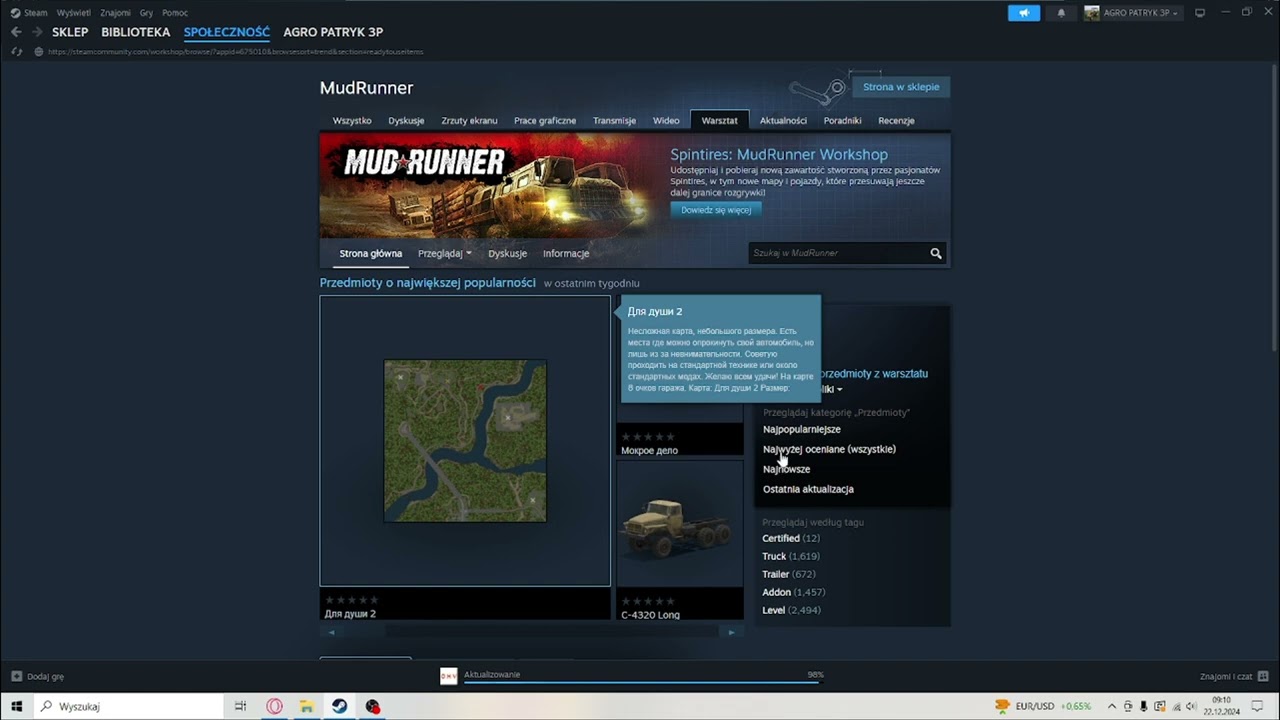The height and width of the screenshot is (720, 1280).
Task: Click the search magnifier in the workshop
Action: 936,253
